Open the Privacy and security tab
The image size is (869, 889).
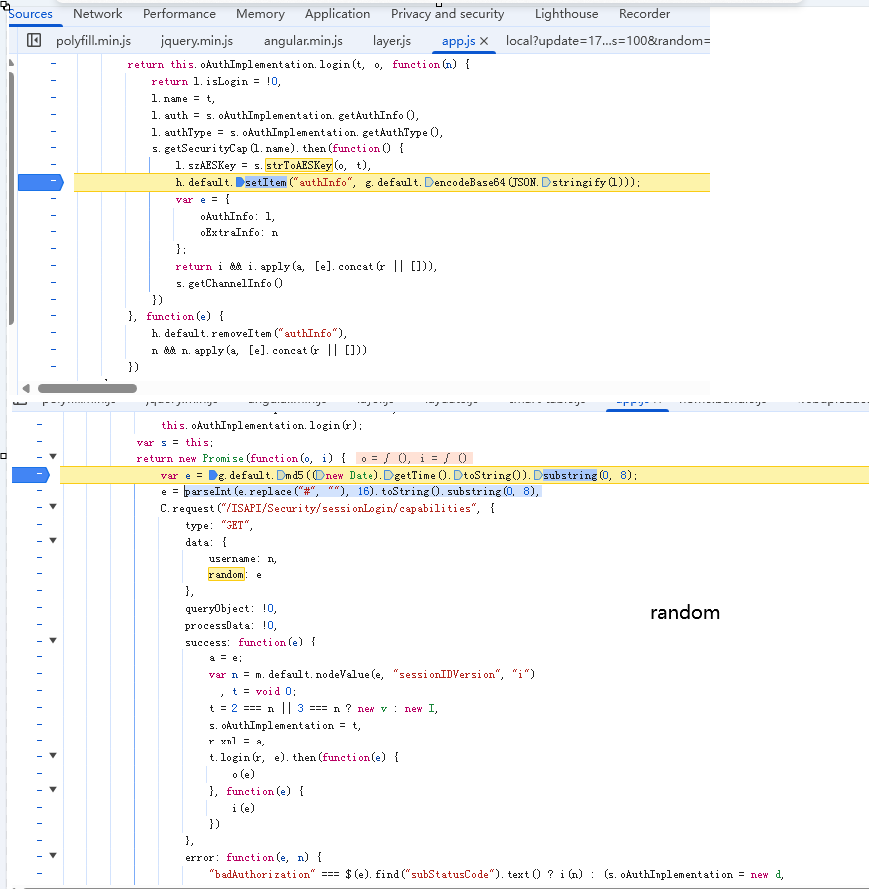(447, 14)
